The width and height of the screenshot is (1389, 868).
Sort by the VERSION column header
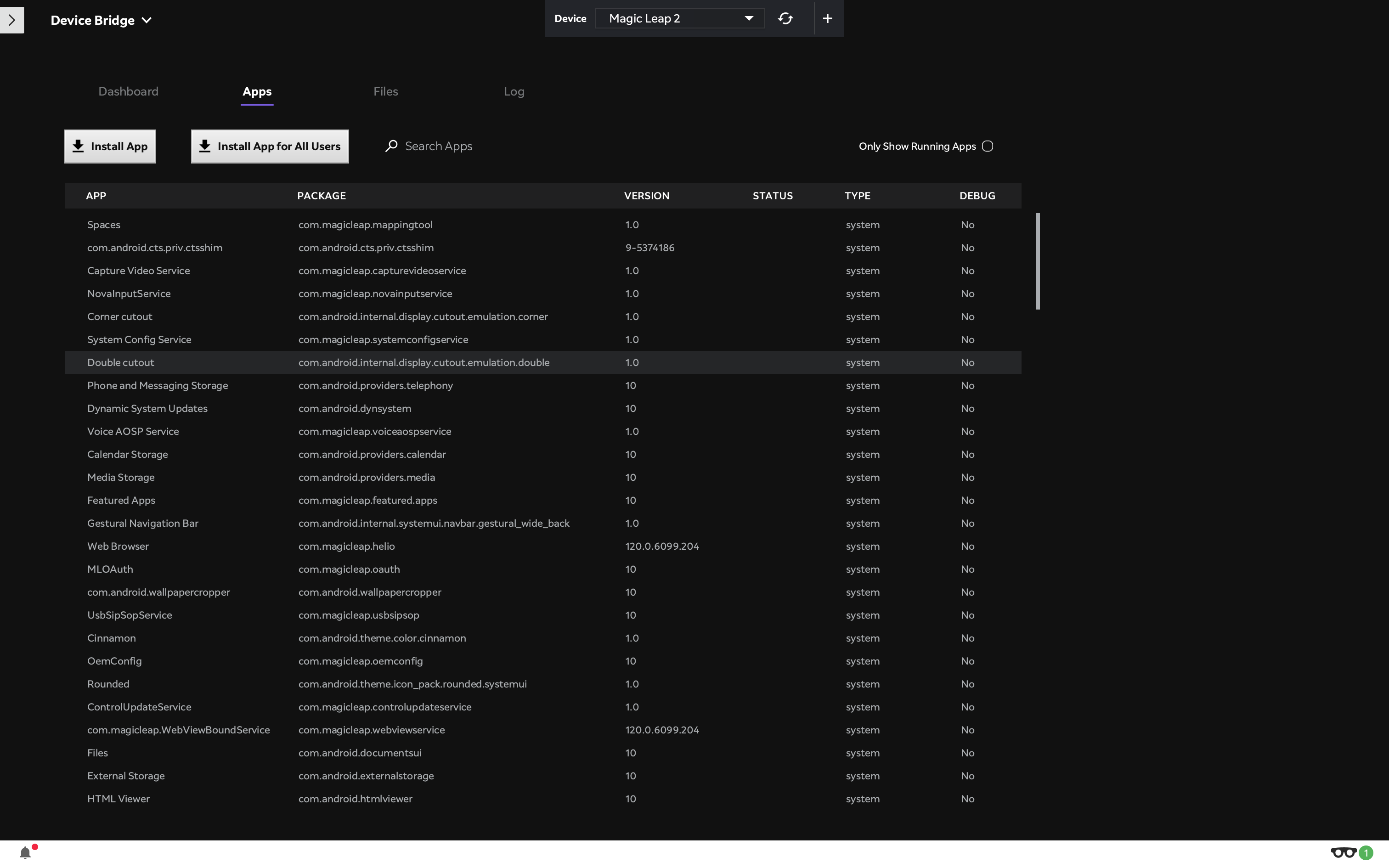point(647,196)
